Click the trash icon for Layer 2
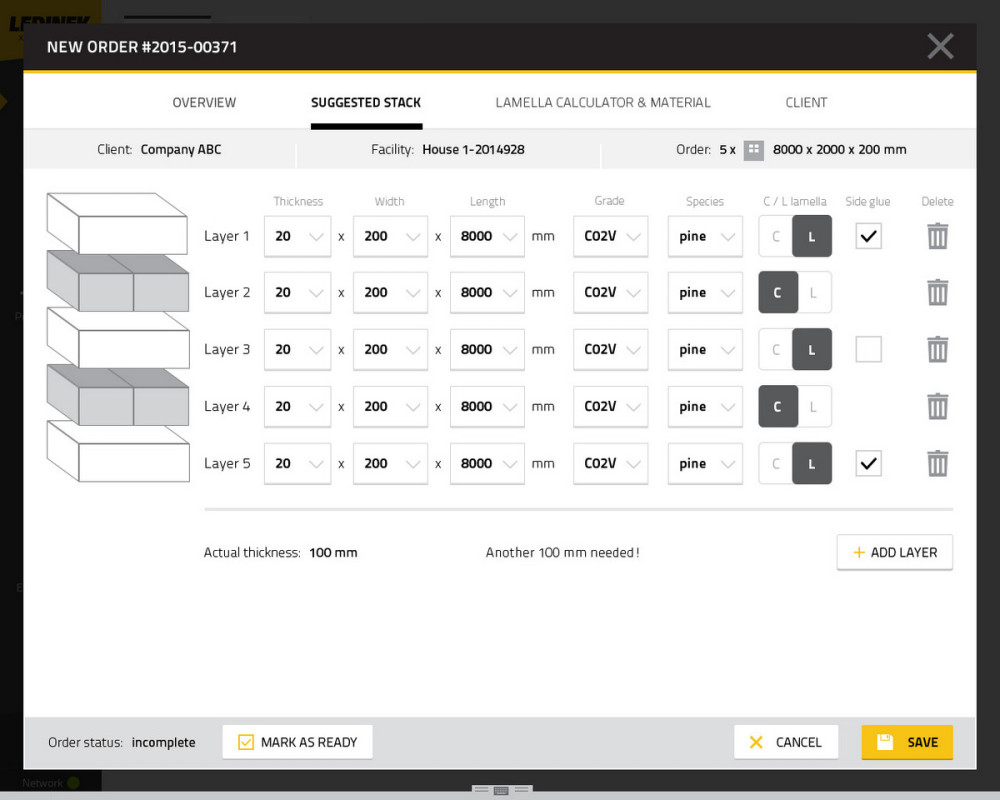 937,293
